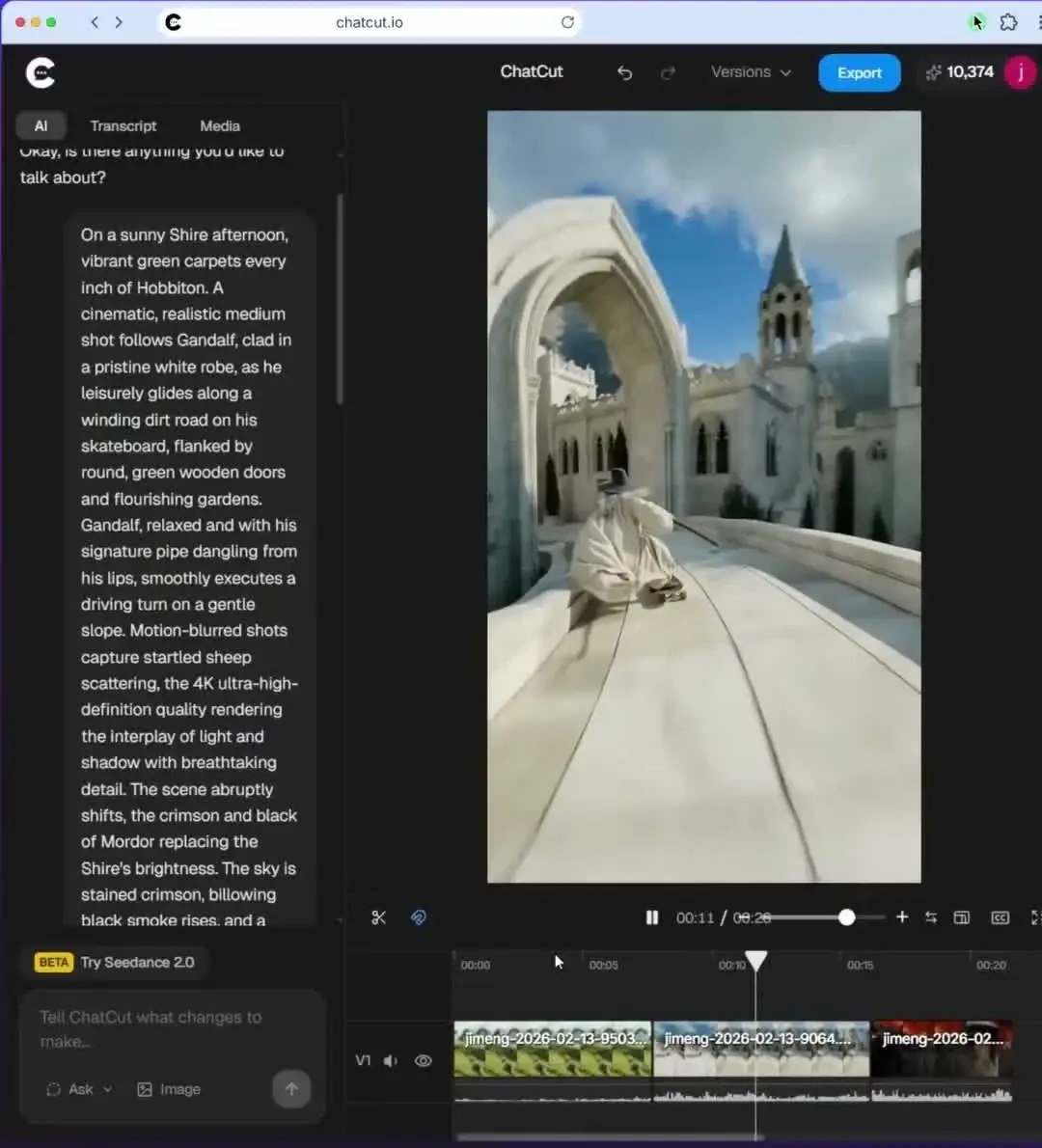Click the timeline playhead marker

click(755, 960)
